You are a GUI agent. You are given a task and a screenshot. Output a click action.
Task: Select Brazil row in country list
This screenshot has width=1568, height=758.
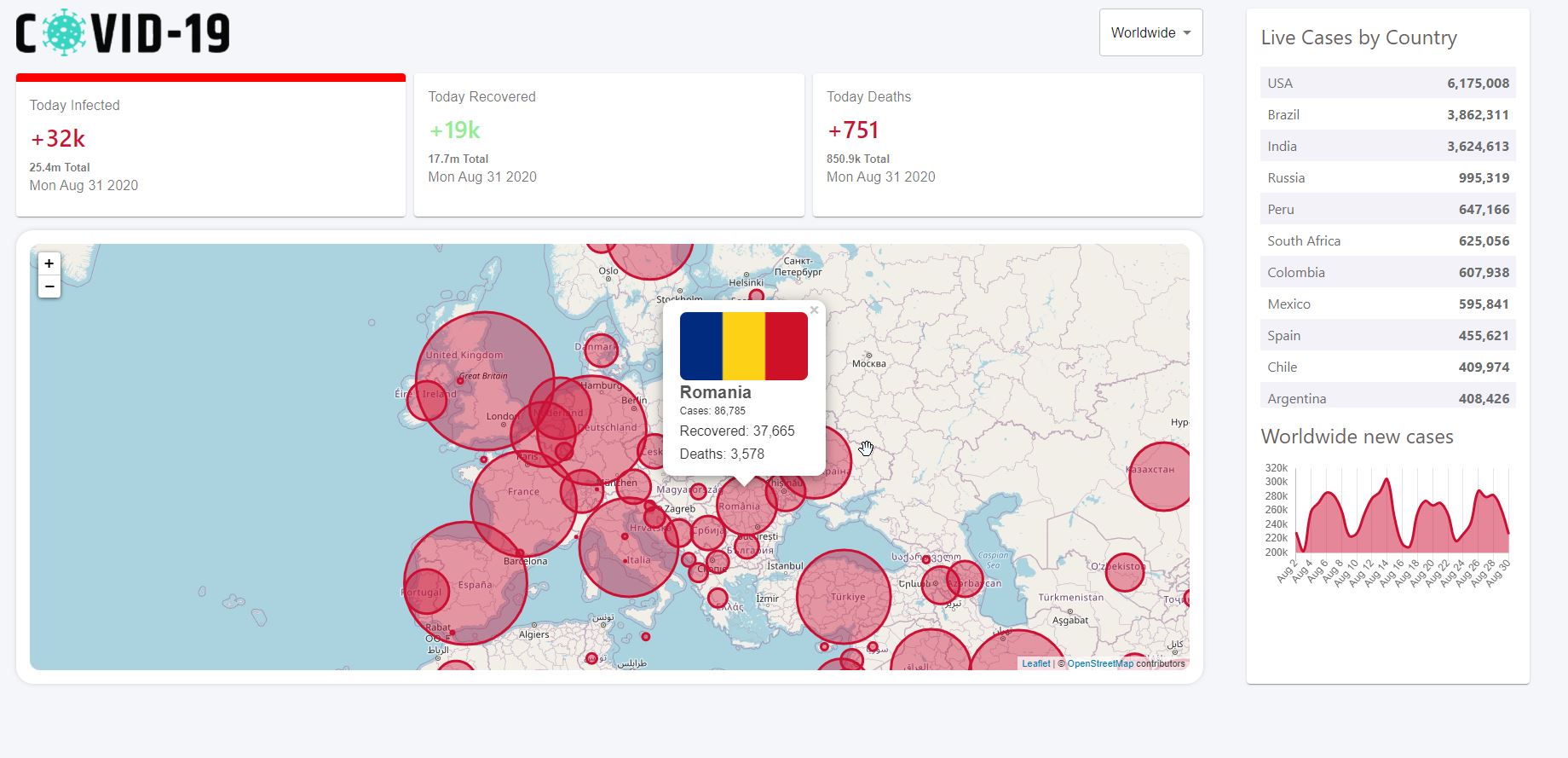pyautogui.click(x=1387, y=114)
